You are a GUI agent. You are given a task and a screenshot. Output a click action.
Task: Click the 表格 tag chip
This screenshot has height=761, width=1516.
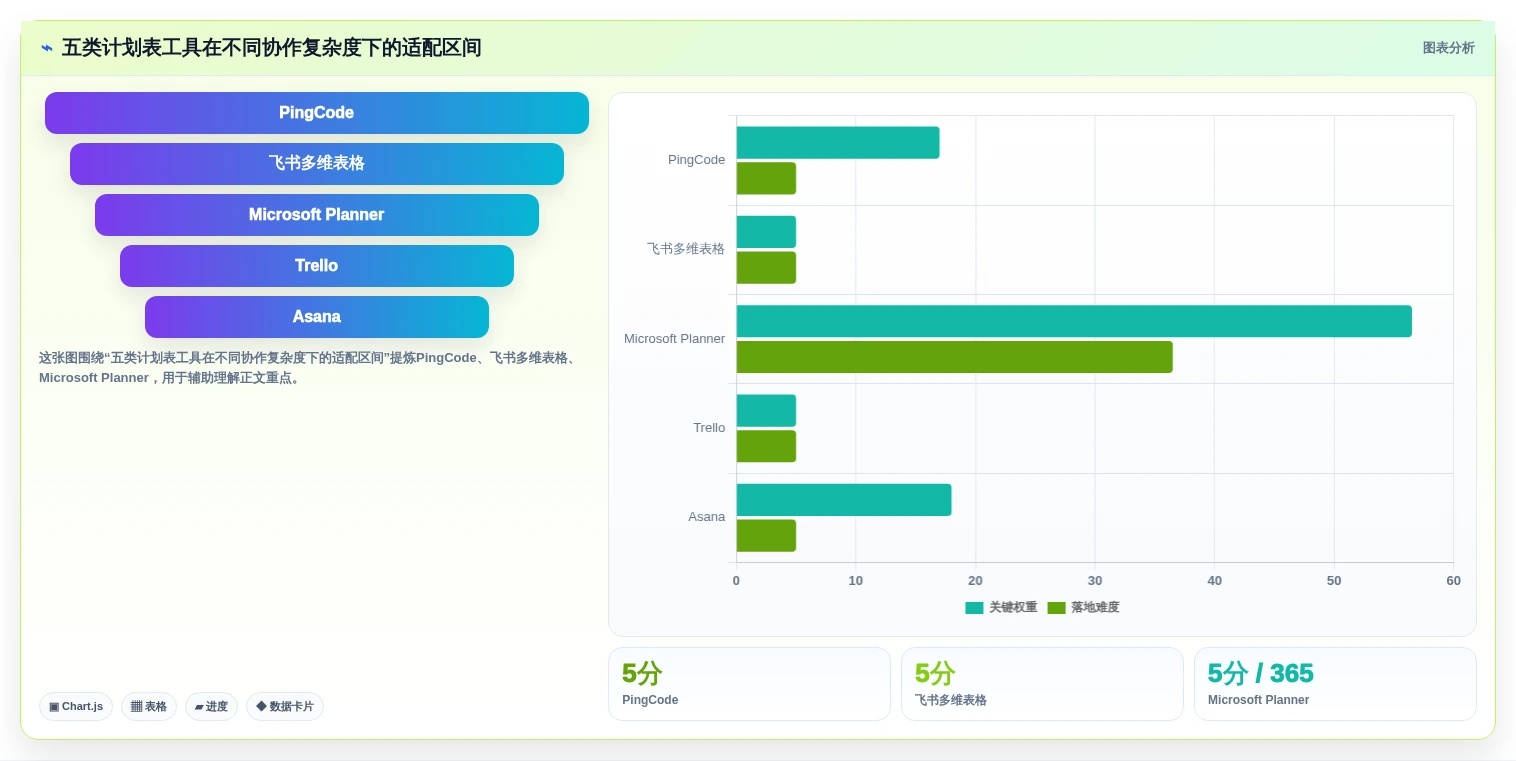coord(149,706)
